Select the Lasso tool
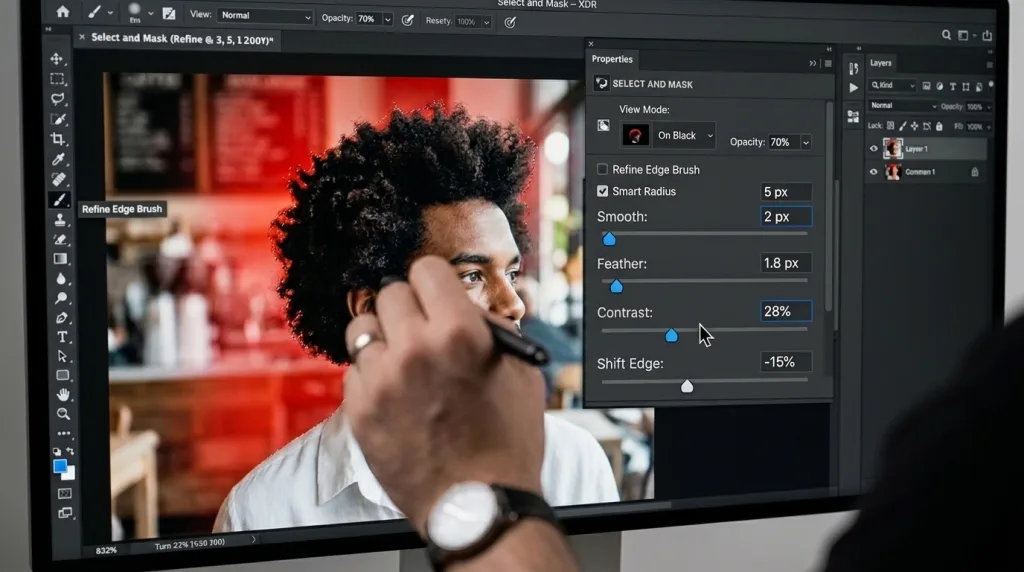The height and width of the screenshot is (572, 1024). pyautogui.click(x=57, y=99)
